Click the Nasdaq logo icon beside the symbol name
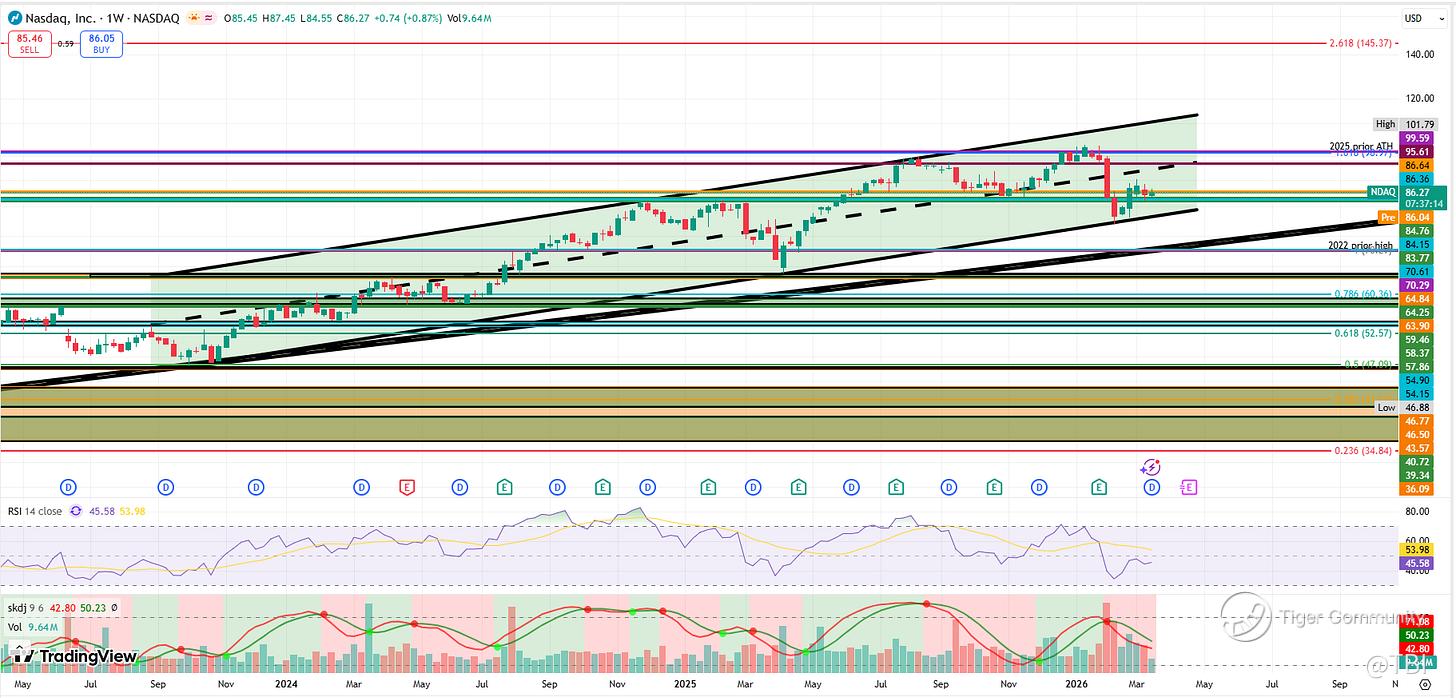The image size is (1456, 698). pyautogui.click(x=16, y=18)
